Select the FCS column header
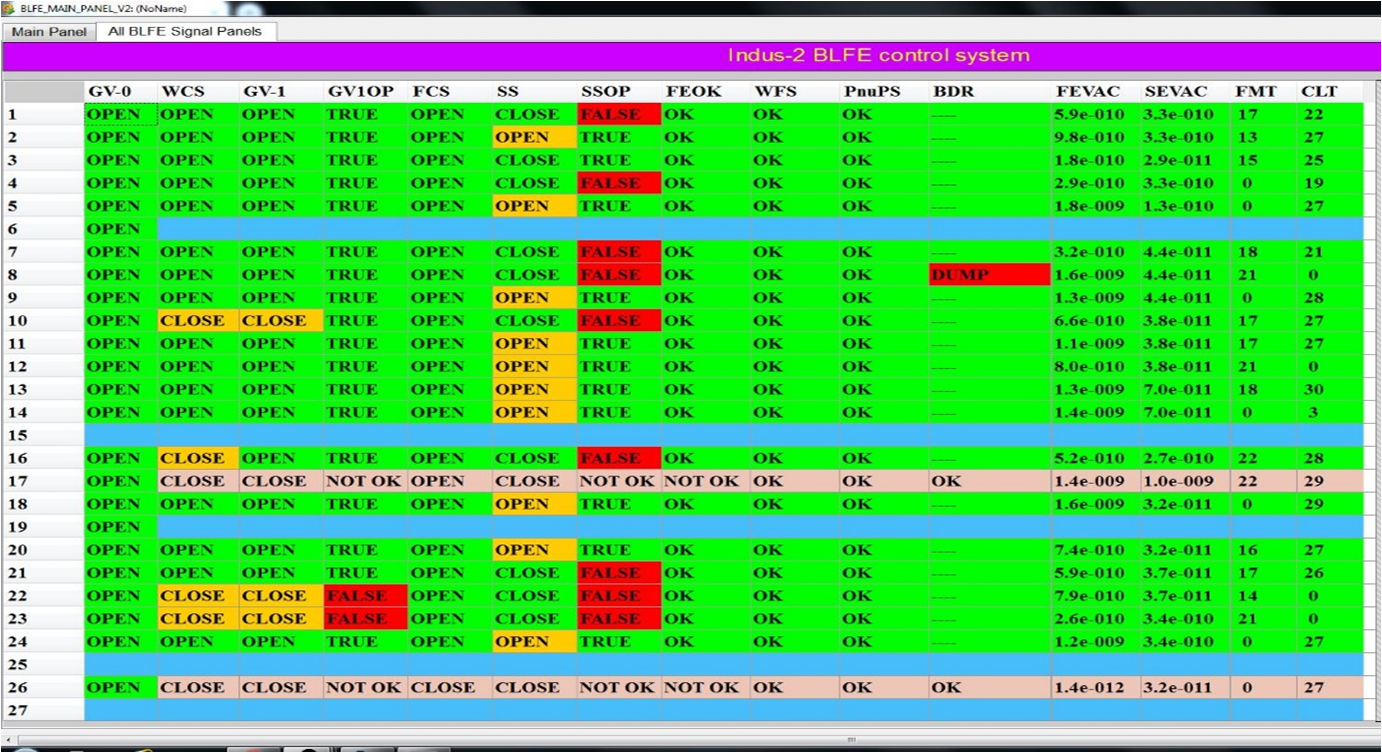The image size is (1382, 753). [450, 91]
